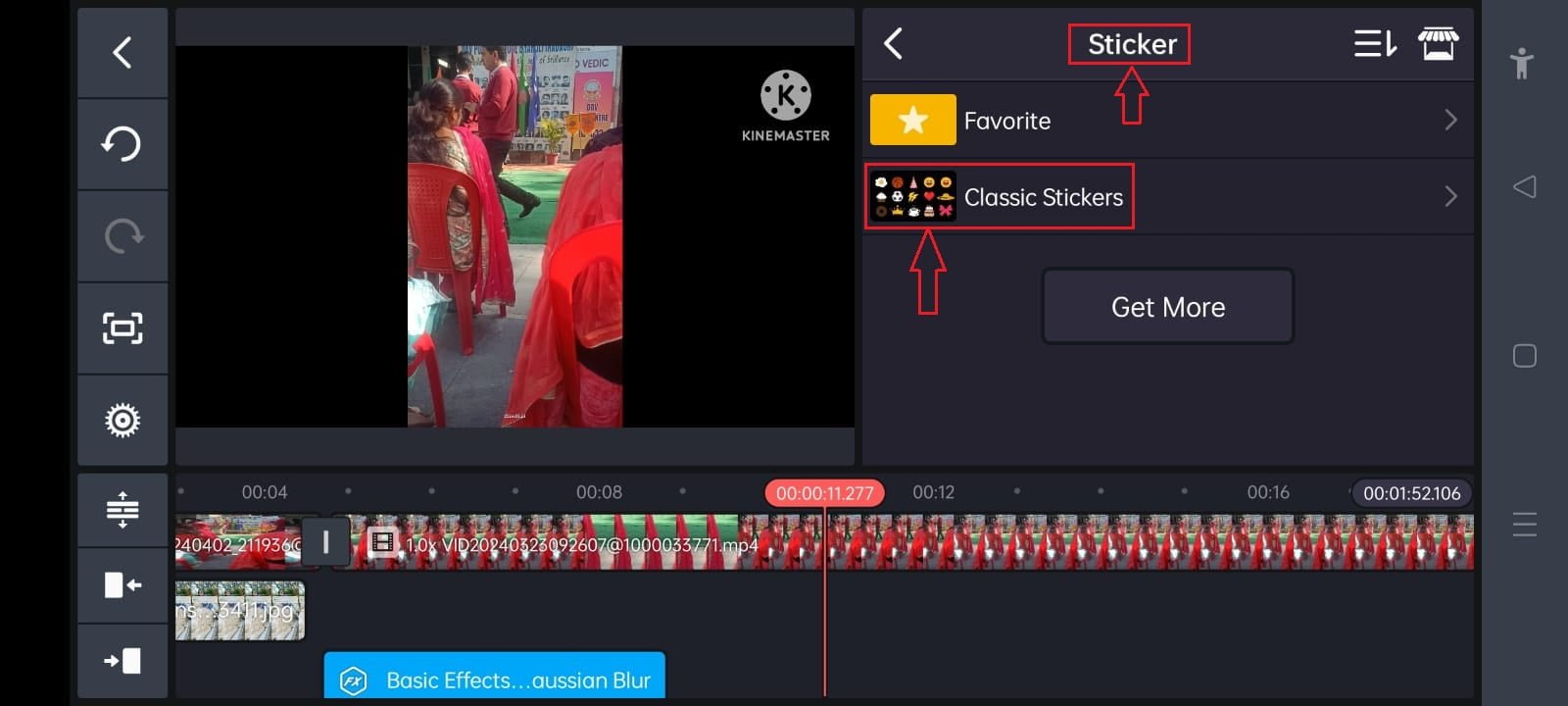Go back from the Sticker panel
The image size is (1568, 706).
click(x=893, y=44)
